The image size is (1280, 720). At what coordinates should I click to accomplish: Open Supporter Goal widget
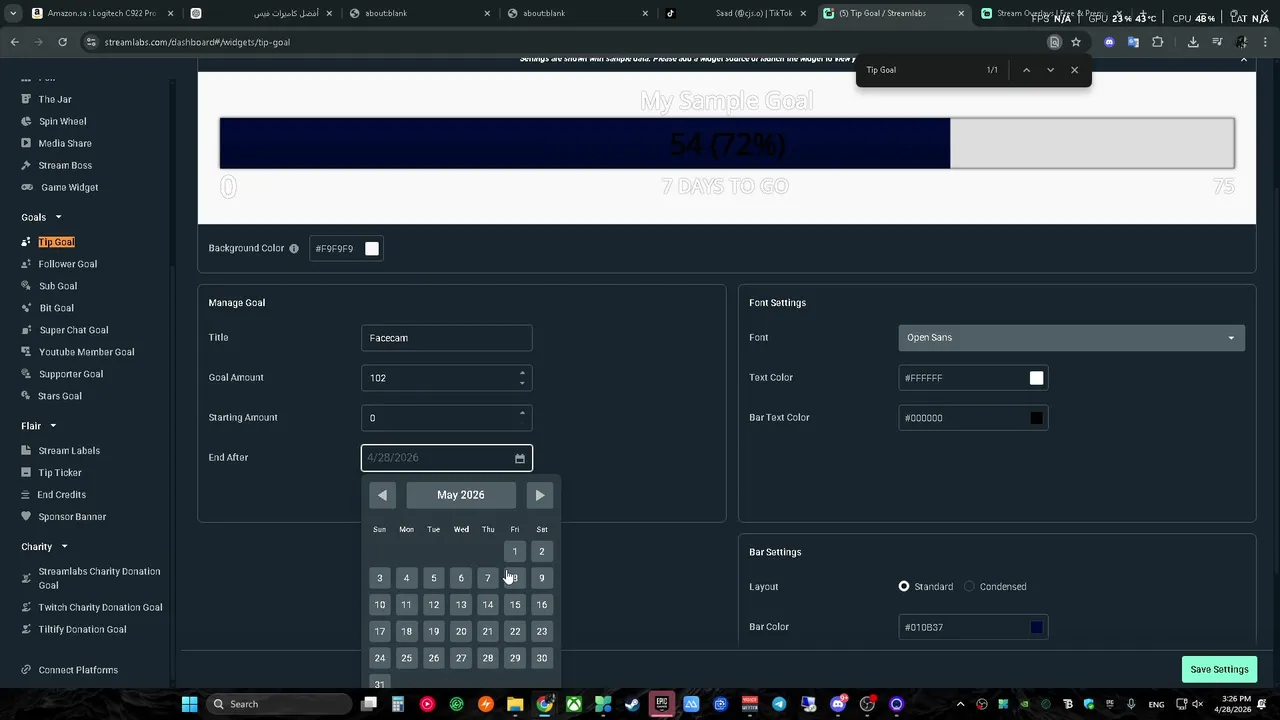70,374
